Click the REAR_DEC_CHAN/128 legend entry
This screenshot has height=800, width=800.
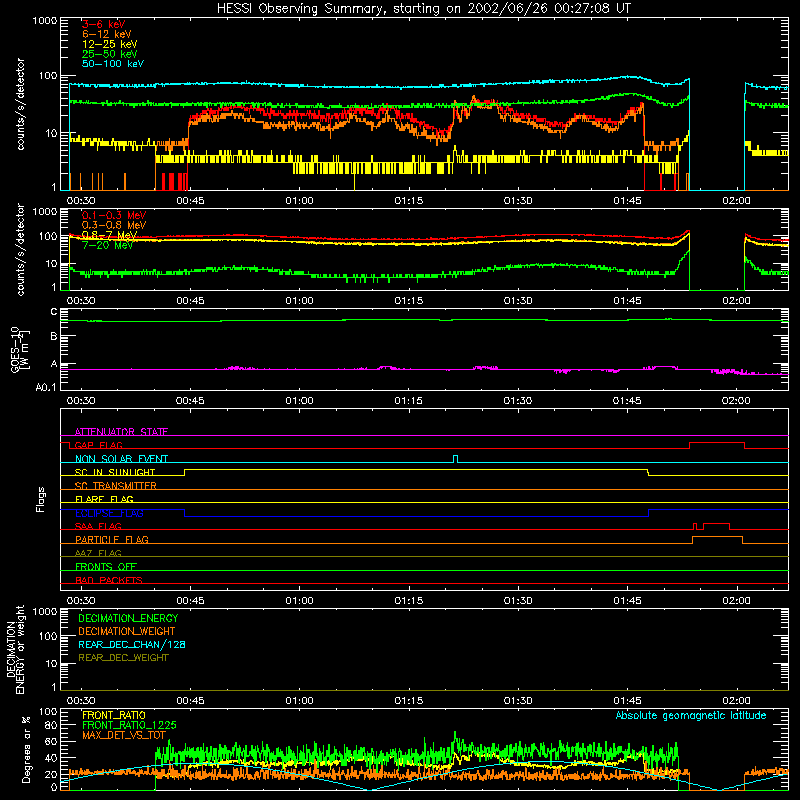pos(132,644)
